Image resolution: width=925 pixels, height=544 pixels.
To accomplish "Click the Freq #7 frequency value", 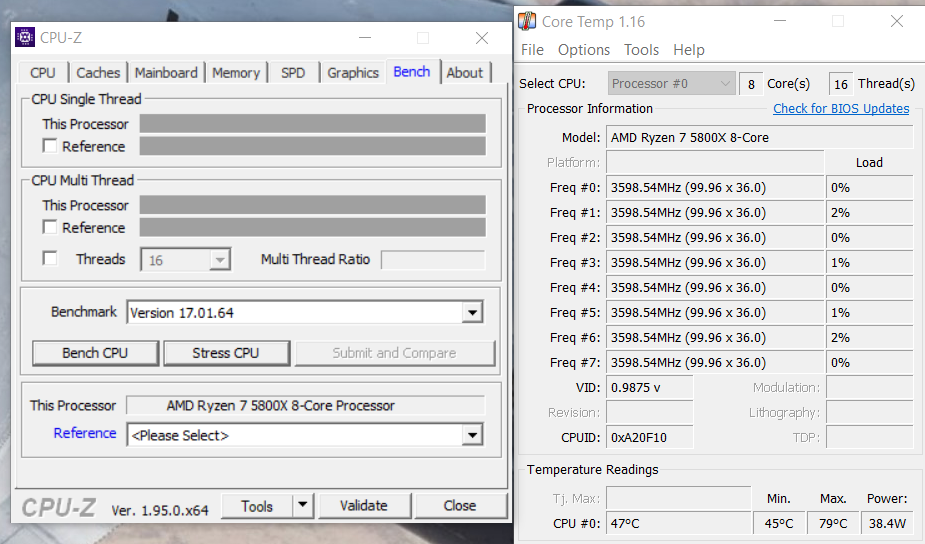I will 715,363.
